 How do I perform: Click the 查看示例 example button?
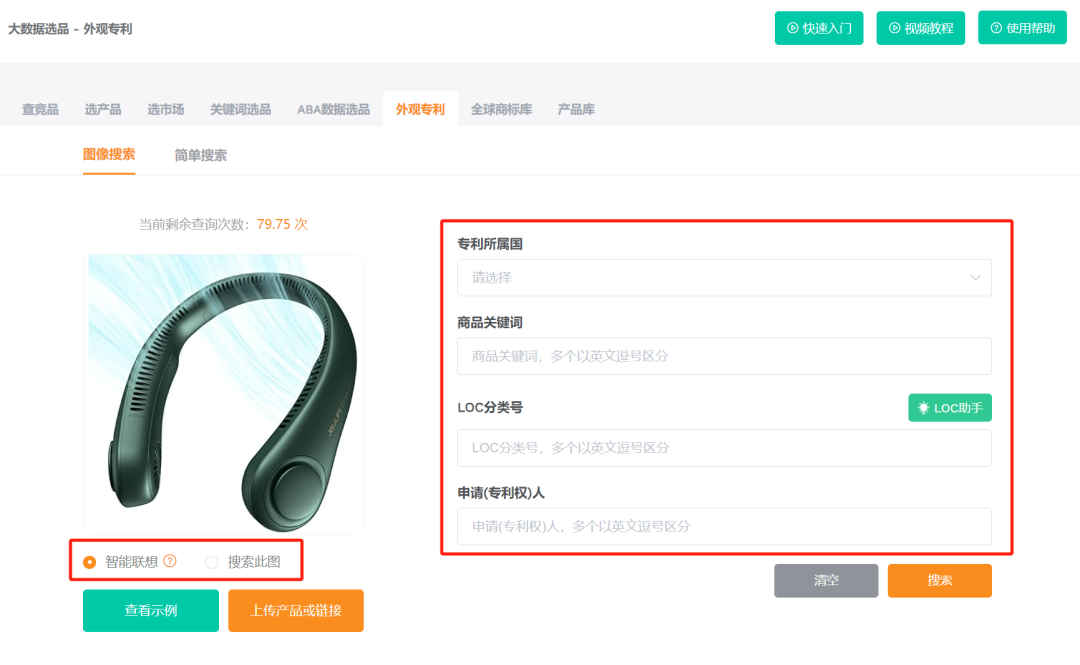pos(150,610)
